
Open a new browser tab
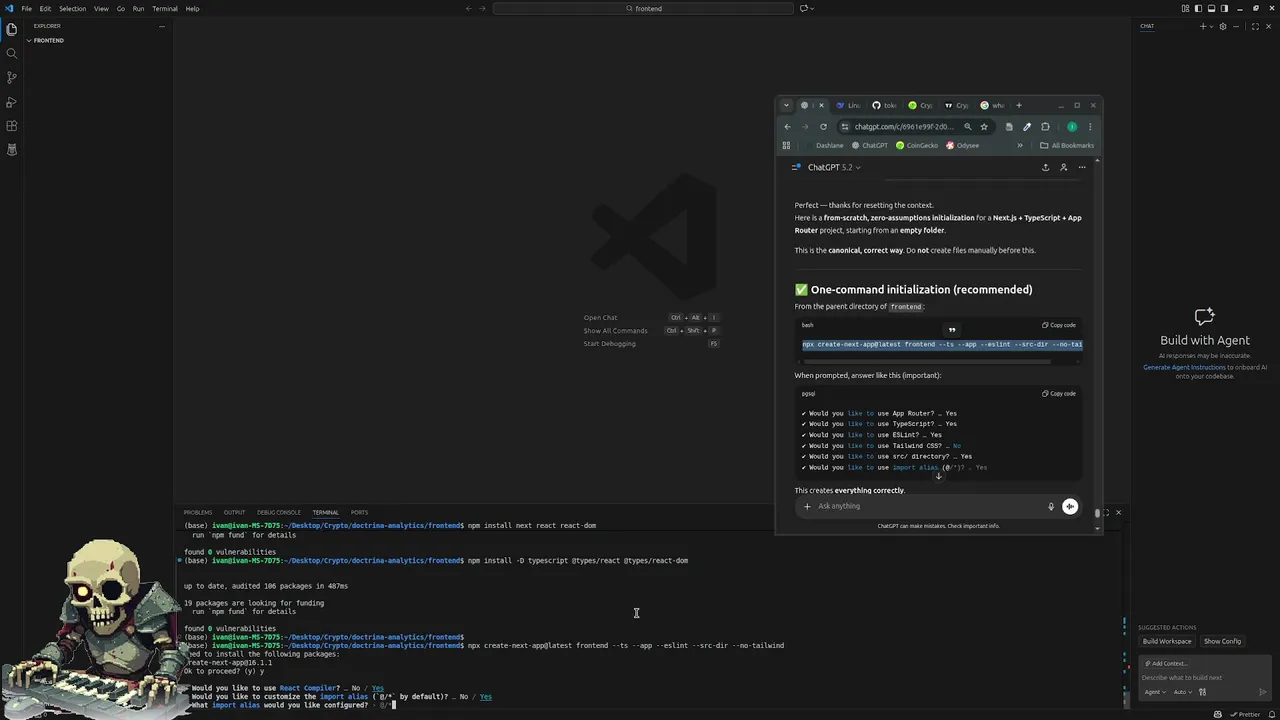coord(1019,105)
